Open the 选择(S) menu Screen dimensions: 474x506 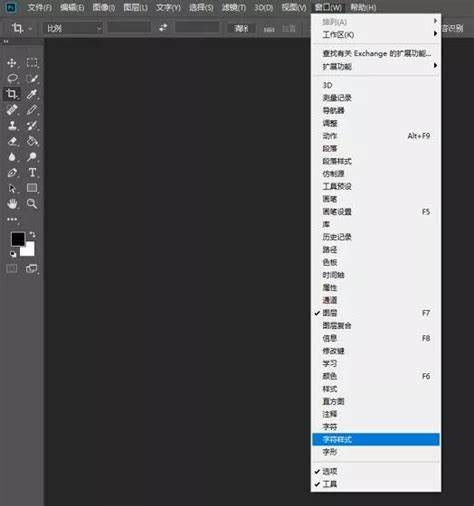[201, 7]
